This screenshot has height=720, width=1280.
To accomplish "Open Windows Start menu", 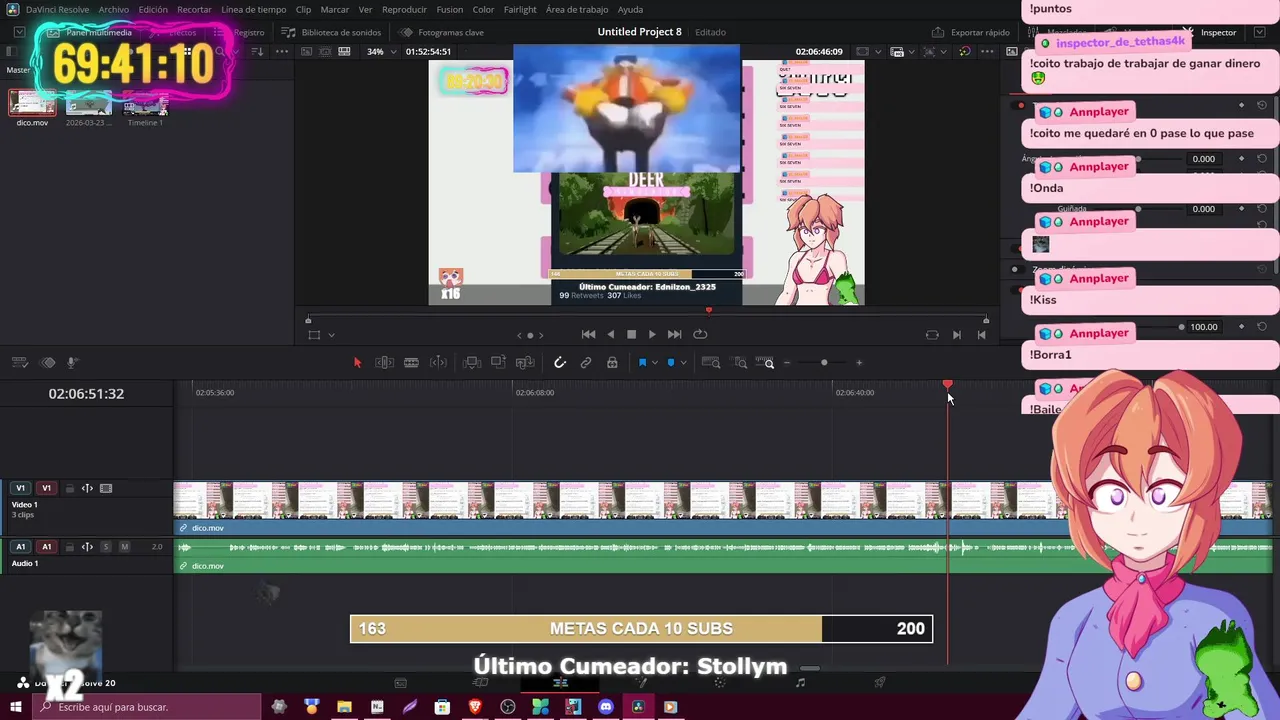I will point(16,707).
